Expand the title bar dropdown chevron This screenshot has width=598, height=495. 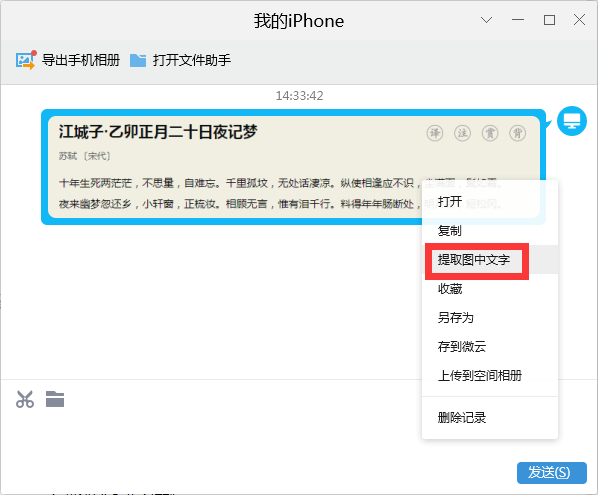486,20
